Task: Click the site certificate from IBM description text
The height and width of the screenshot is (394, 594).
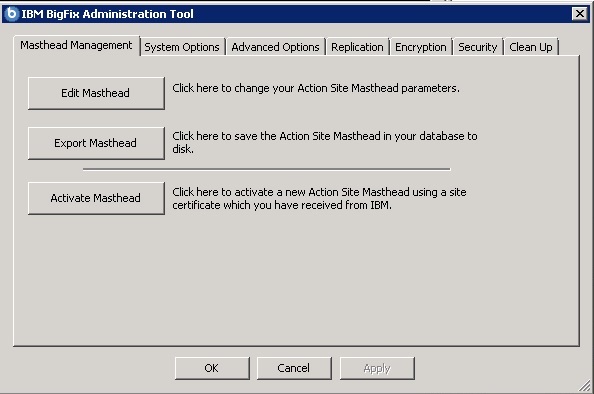Action: (x=319, y=199)
